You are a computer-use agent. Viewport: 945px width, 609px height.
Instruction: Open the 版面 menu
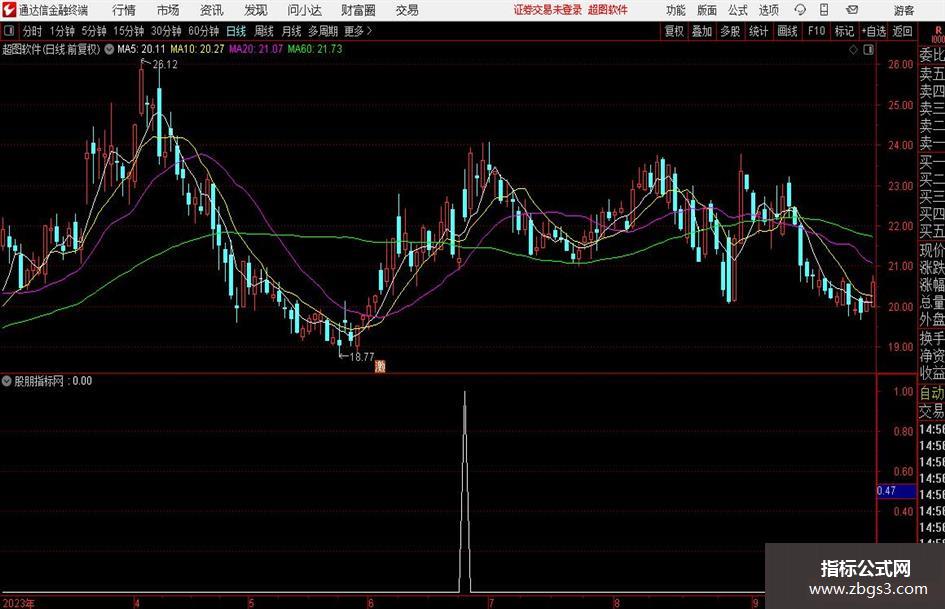pos(706,10)
